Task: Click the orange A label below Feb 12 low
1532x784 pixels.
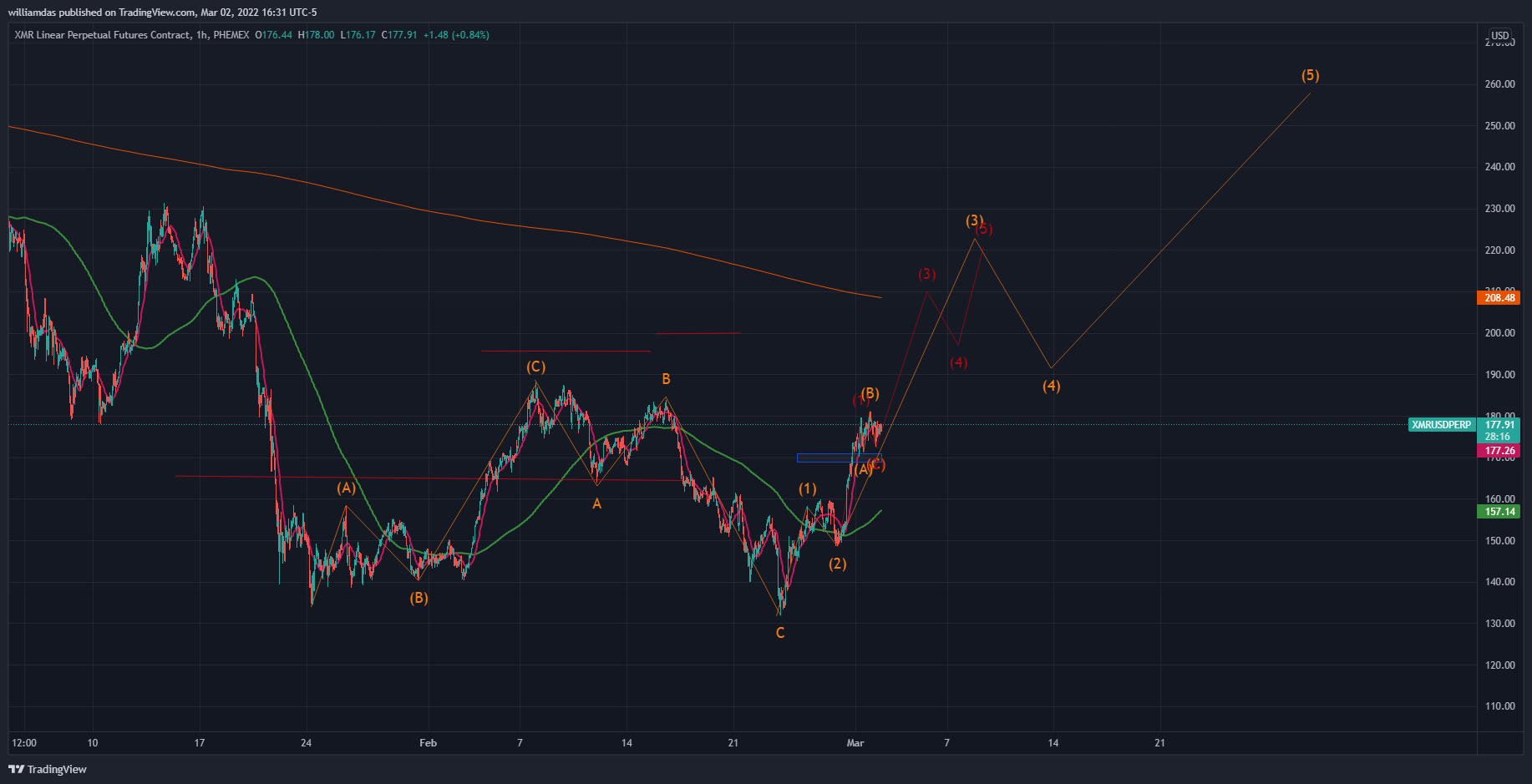Action: [x=596, y=503]
